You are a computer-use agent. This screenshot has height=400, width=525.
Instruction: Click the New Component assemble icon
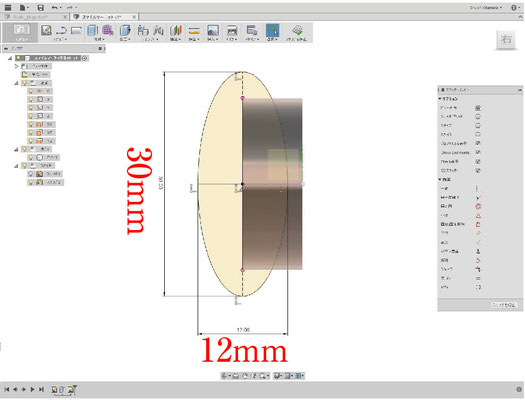click(x=143, y=30)
